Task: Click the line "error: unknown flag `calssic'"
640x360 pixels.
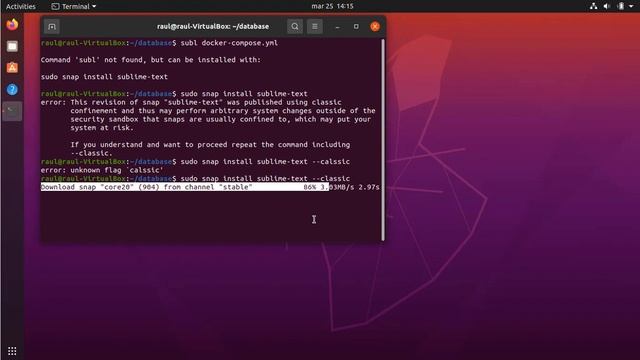Action: [x=102, y=170]
